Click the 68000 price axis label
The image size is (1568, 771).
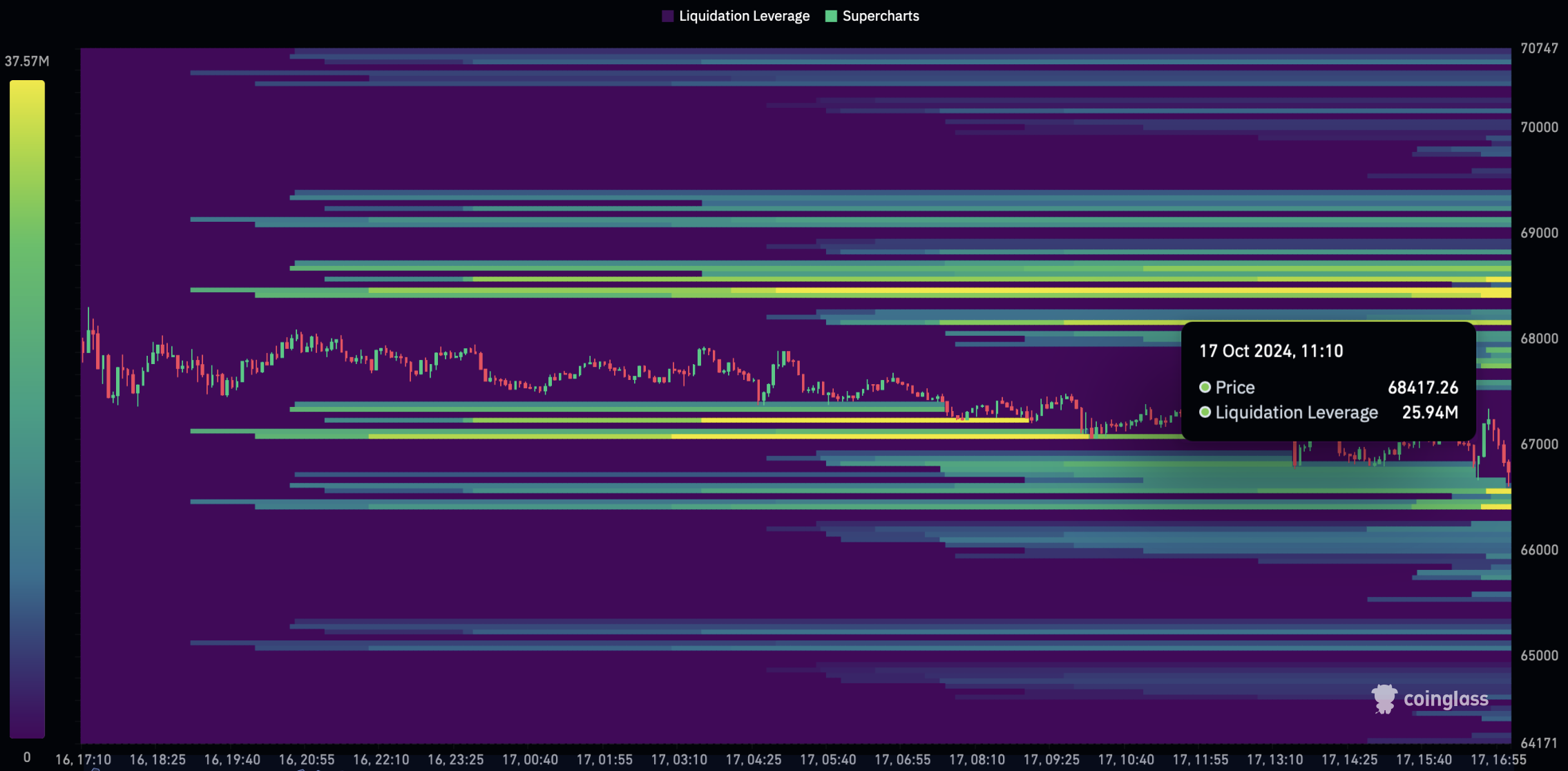(1539, 339)
